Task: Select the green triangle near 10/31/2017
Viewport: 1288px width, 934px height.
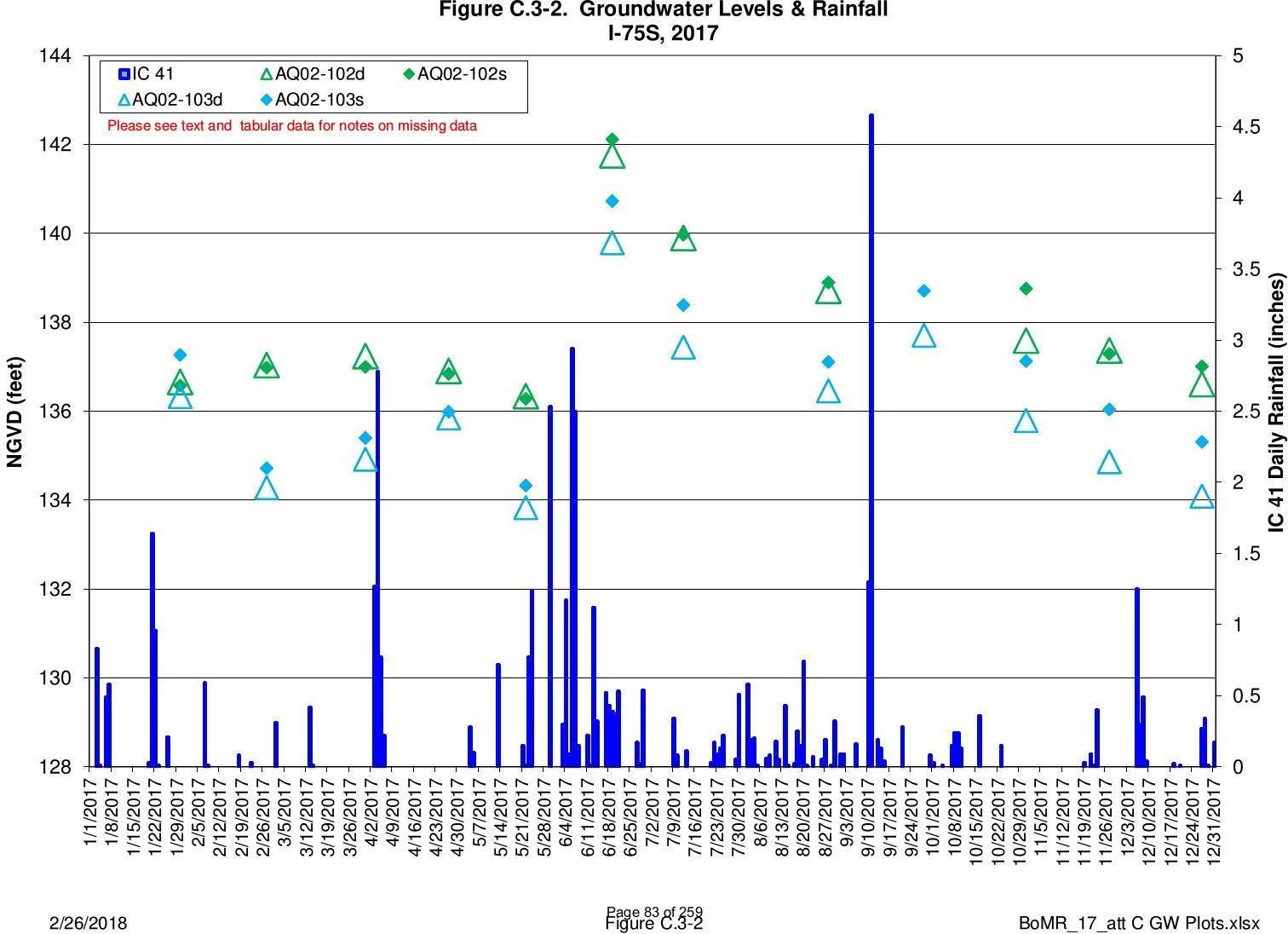Action: [x=1026, y=342]
